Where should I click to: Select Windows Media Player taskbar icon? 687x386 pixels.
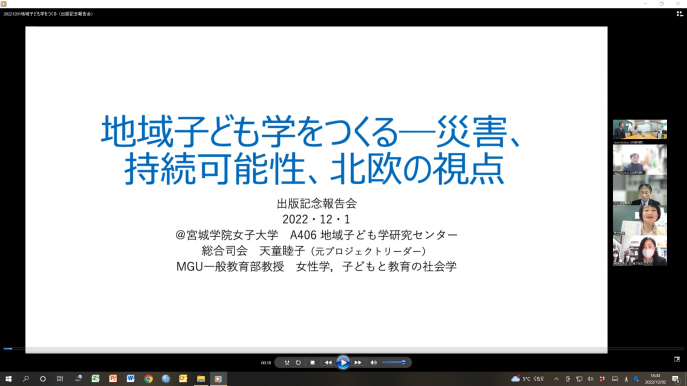218,379
